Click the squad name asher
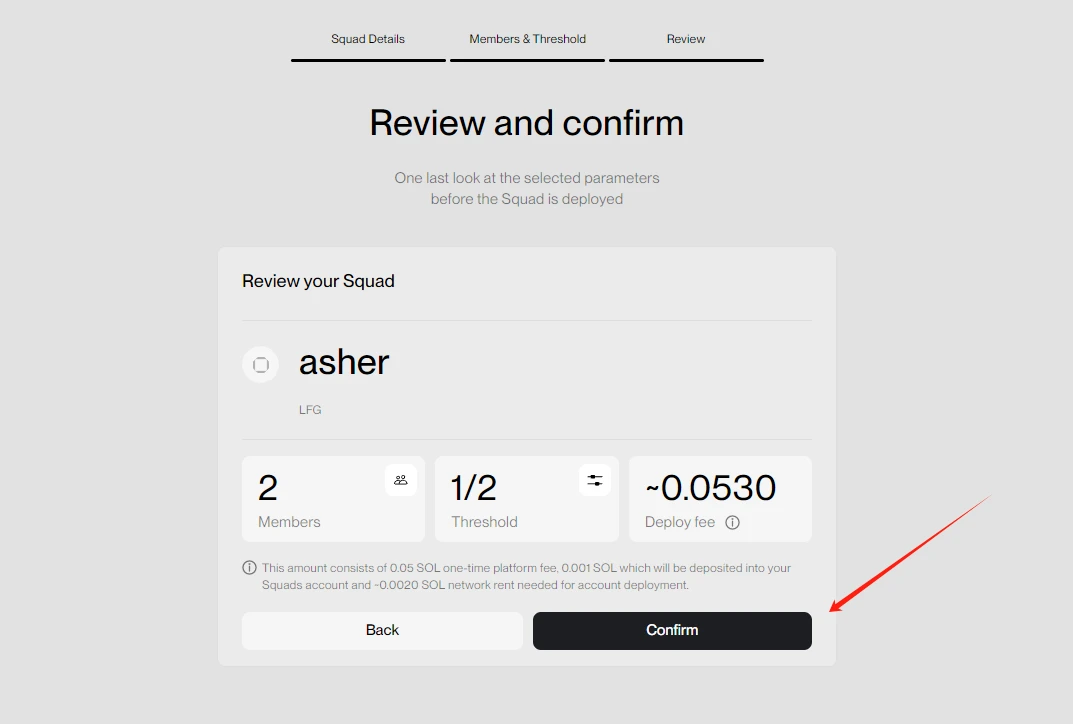 click(x=344, y=362)
